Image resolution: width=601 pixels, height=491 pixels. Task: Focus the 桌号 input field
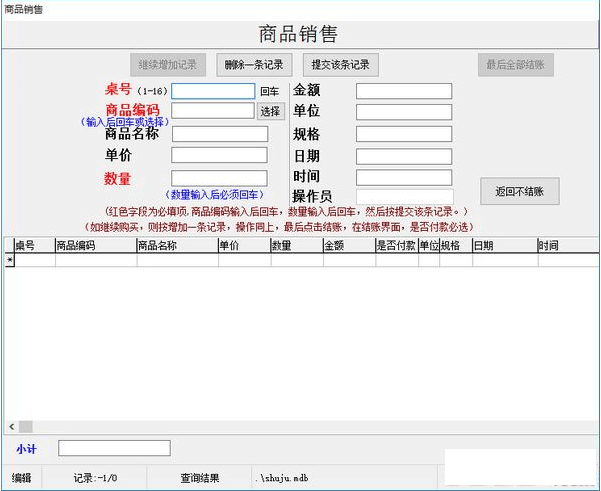point(213,91)
